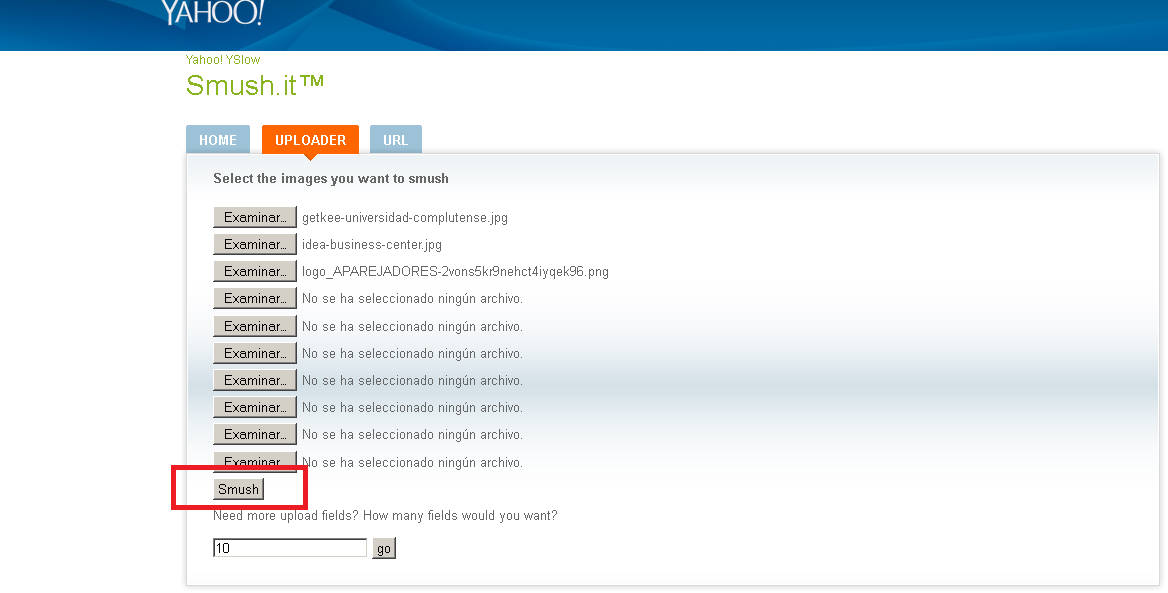Click the seventh row Examinar browse button
Viewport: 1168px width, 593px height.
[255, 380]
